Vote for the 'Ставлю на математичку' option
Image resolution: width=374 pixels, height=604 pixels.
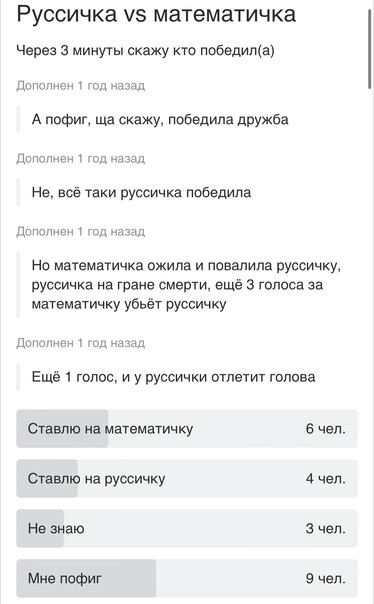(187, 428)
